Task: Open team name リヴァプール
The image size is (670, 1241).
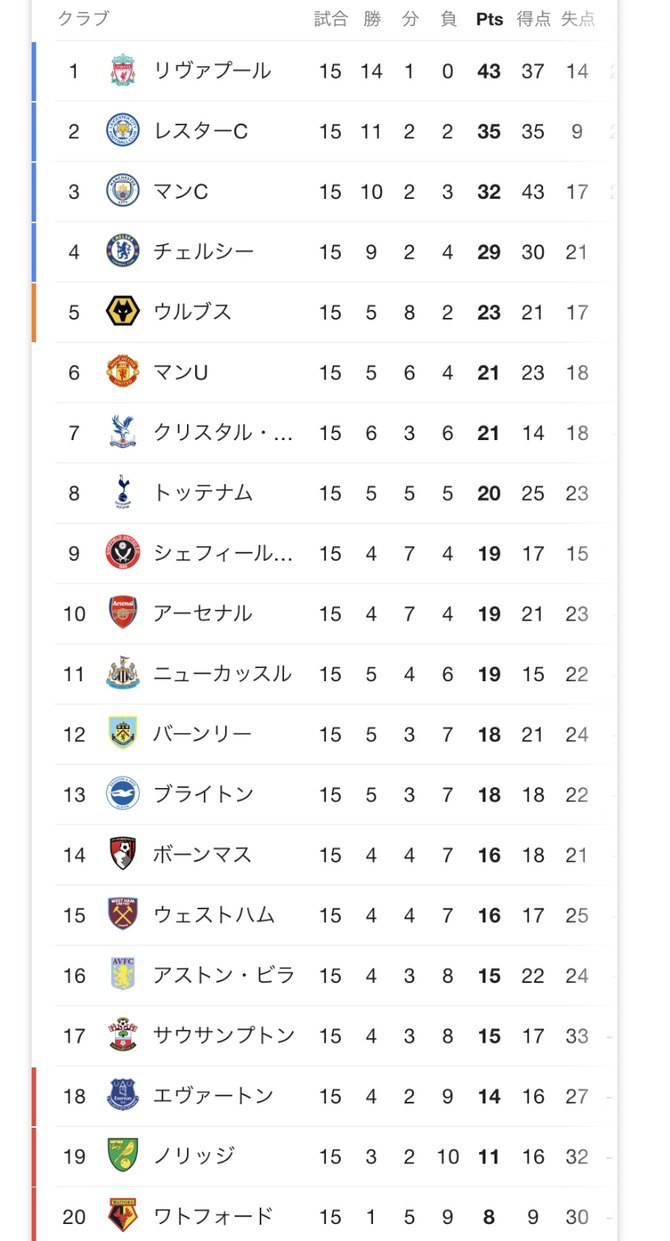Action: (x=212, y=71)
